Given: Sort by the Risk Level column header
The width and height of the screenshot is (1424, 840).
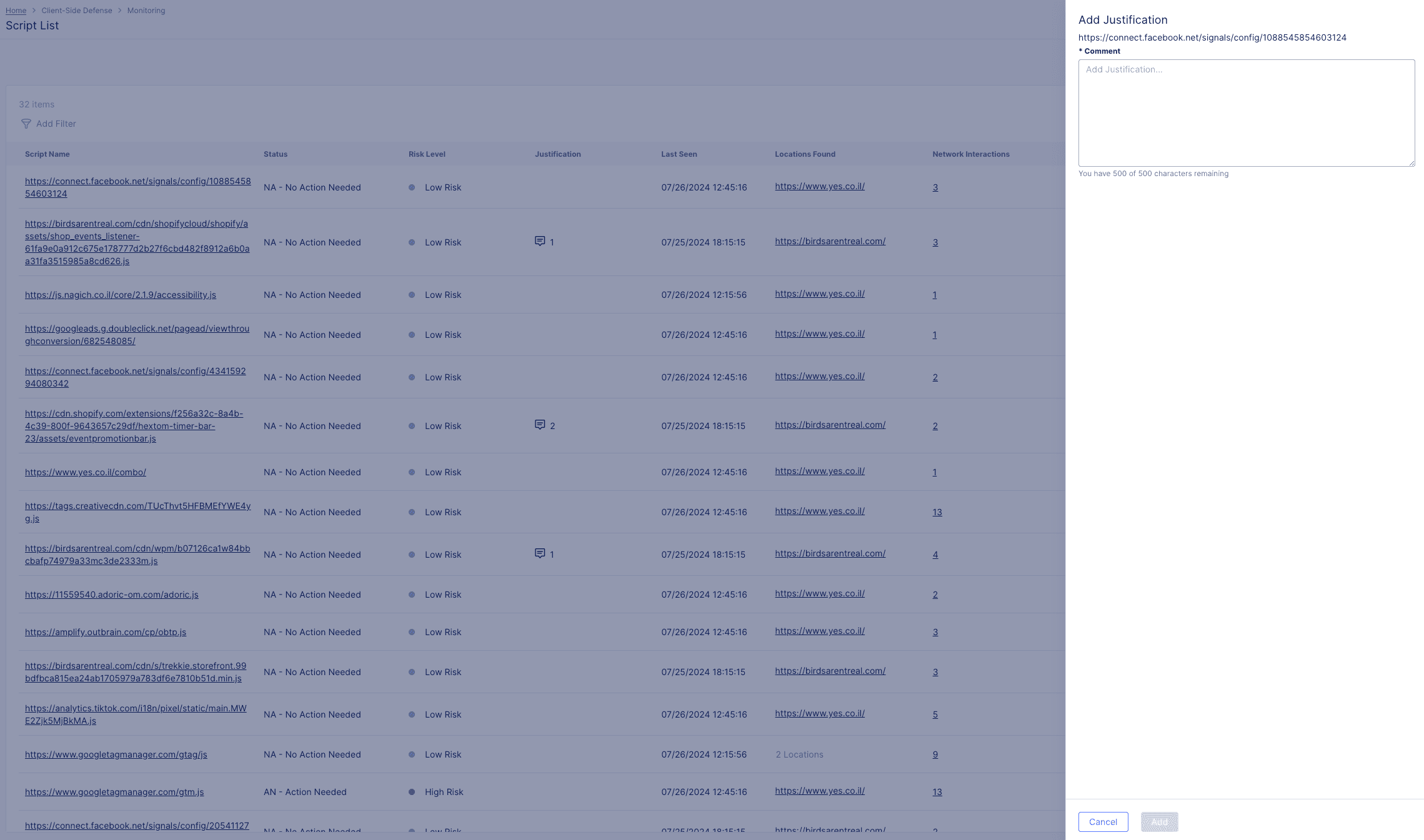Looking at the screenshot, I should point(427,154).
